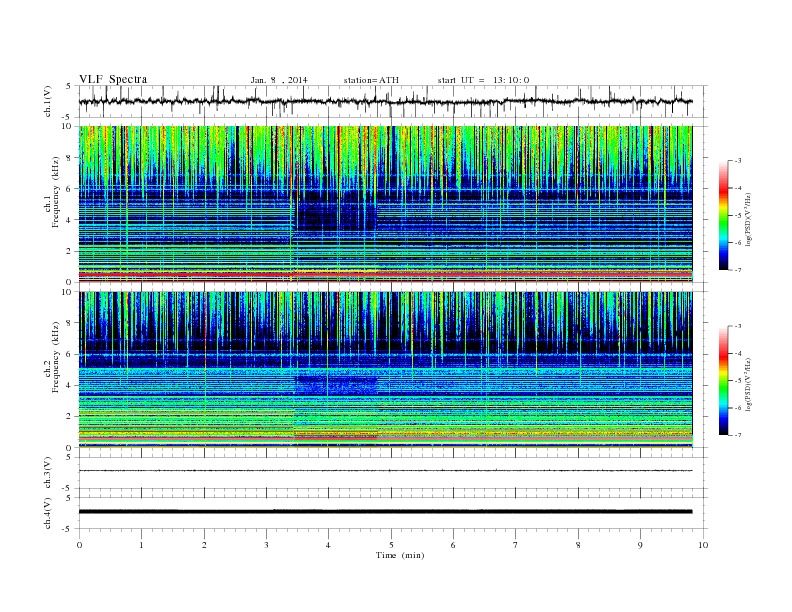Click the ch.2 spectrogram plot
This screenshot has width=792, height=612.
(x=385, y=370)
